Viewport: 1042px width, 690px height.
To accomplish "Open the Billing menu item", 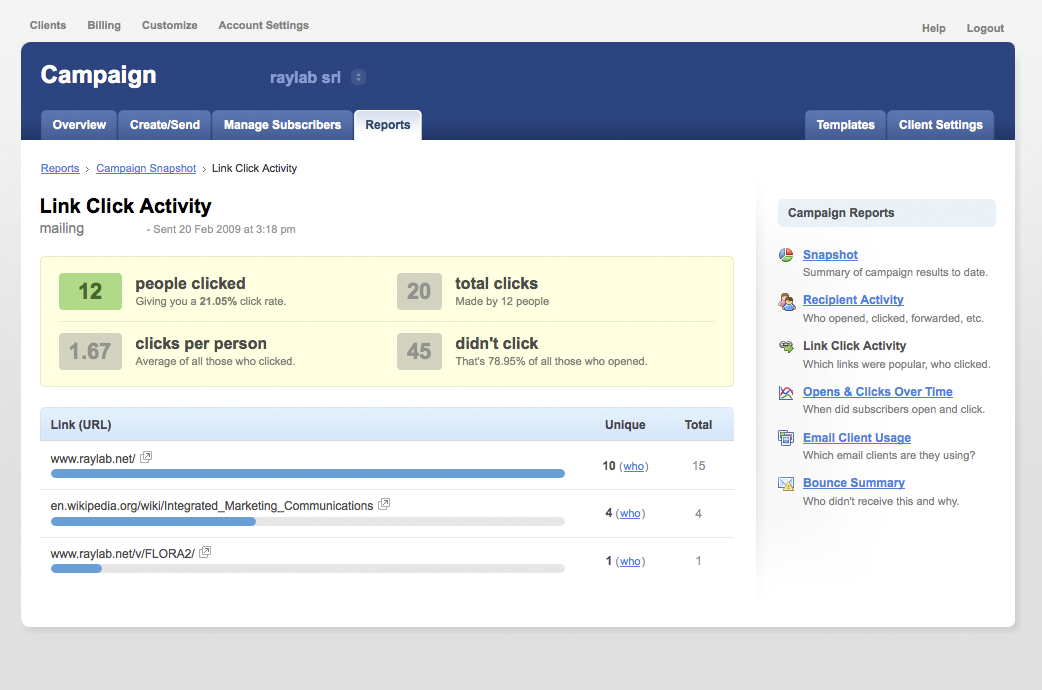I will 104,25.
